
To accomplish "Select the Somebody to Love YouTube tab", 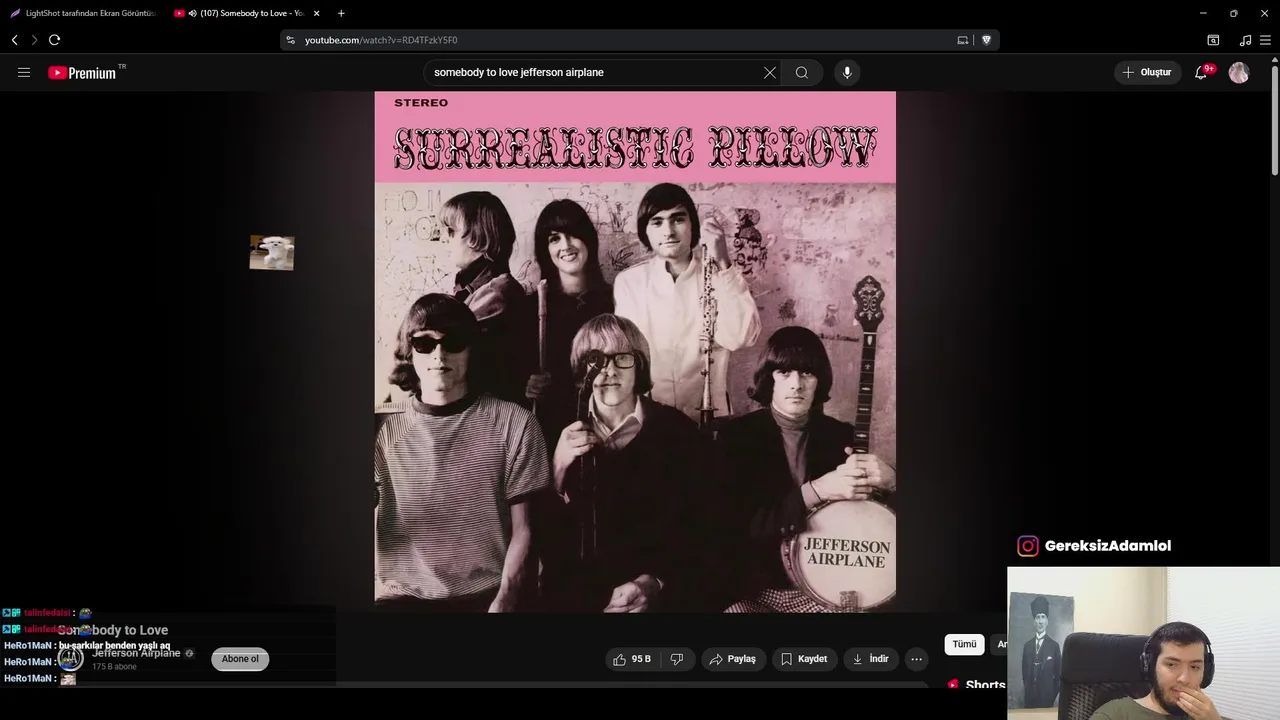I will pos(250,13).
